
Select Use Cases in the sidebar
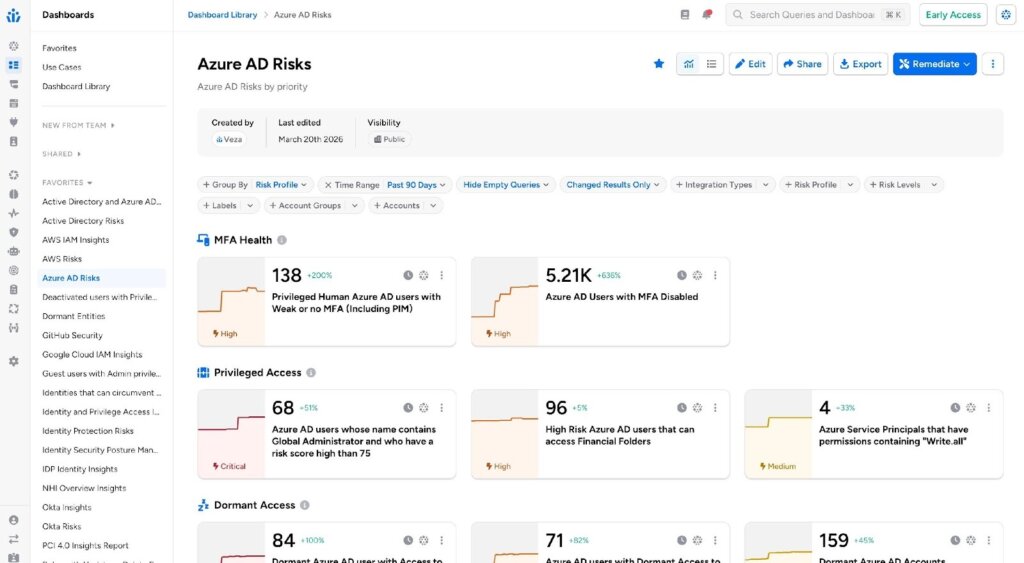pyautogui.click(x=62, y=67)
